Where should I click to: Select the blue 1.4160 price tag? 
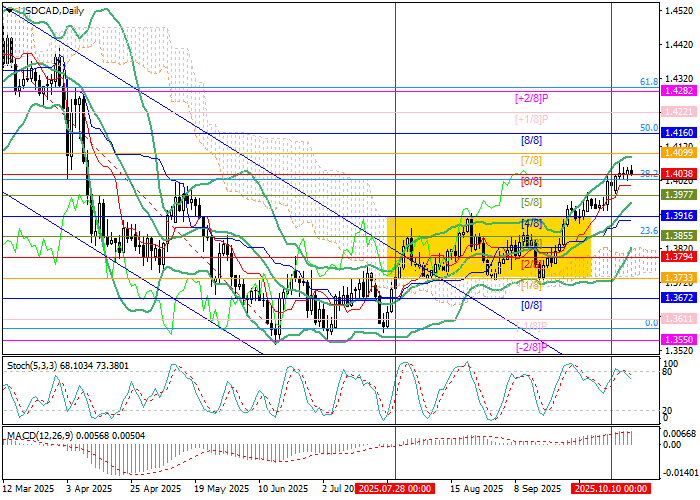[x=677, y=132]
